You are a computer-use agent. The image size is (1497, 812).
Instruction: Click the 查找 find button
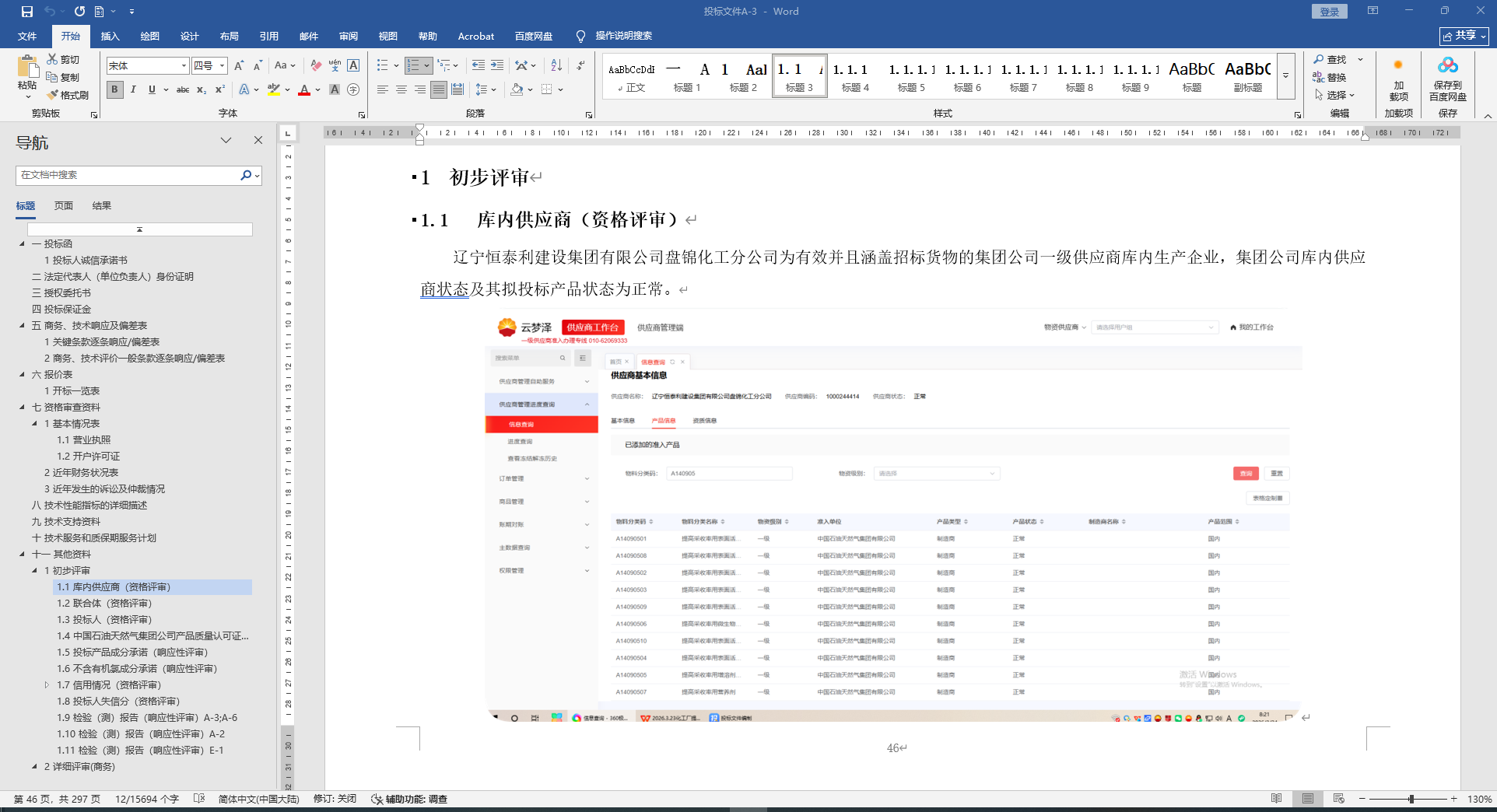(x=1330, y=59)
